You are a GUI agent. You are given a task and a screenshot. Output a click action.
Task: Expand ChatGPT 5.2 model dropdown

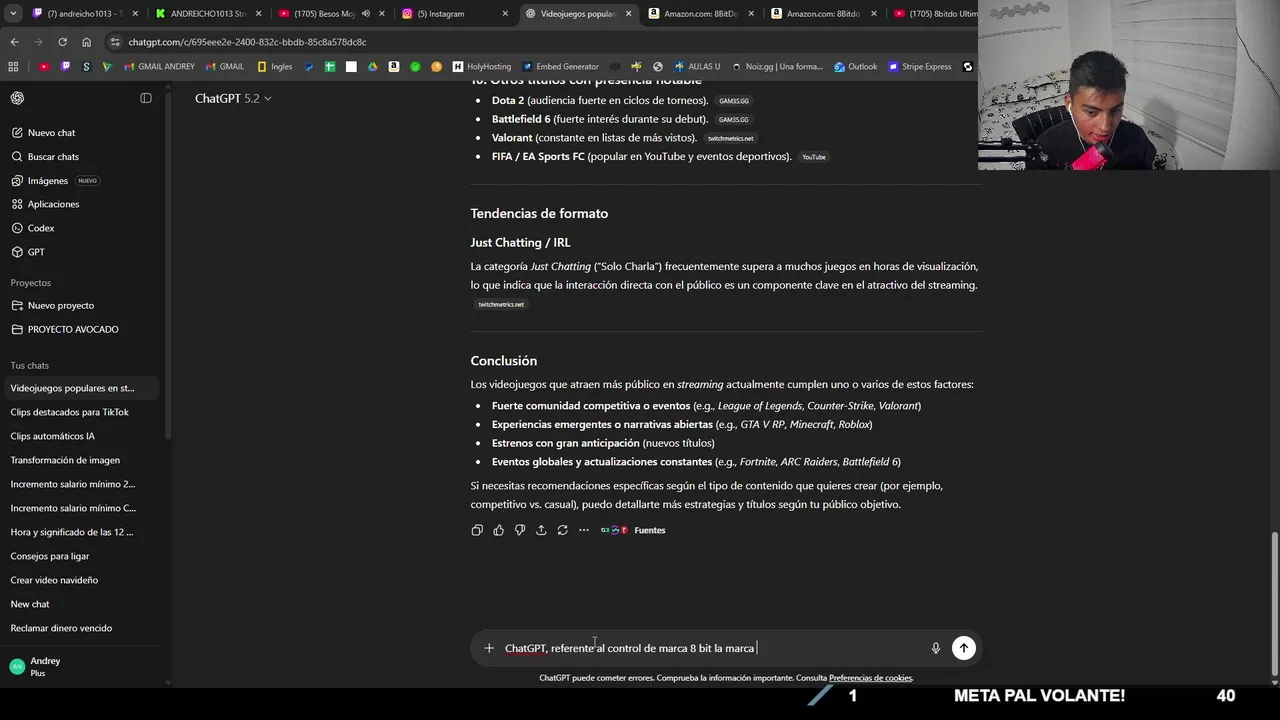pyautogui.click(x=233, y=98)
